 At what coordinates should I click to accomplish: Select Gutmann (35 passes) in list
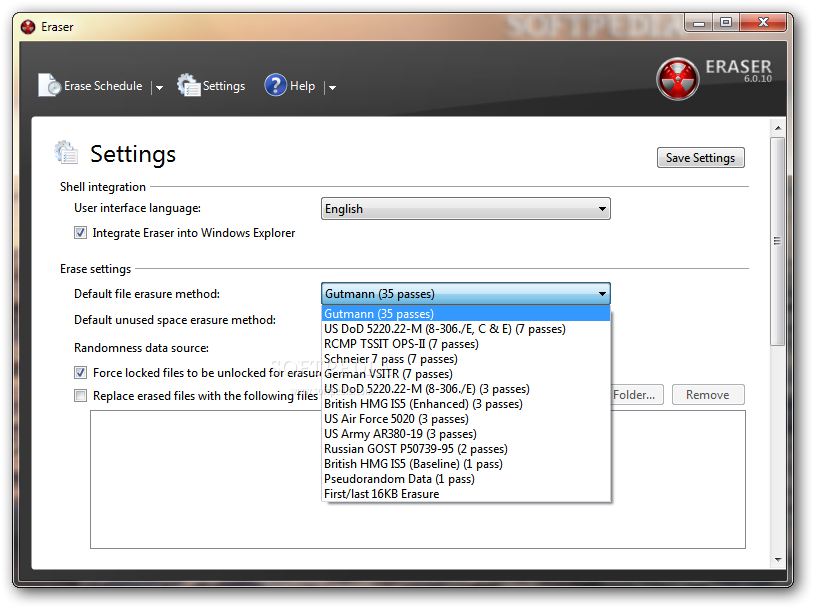point(466,314)
